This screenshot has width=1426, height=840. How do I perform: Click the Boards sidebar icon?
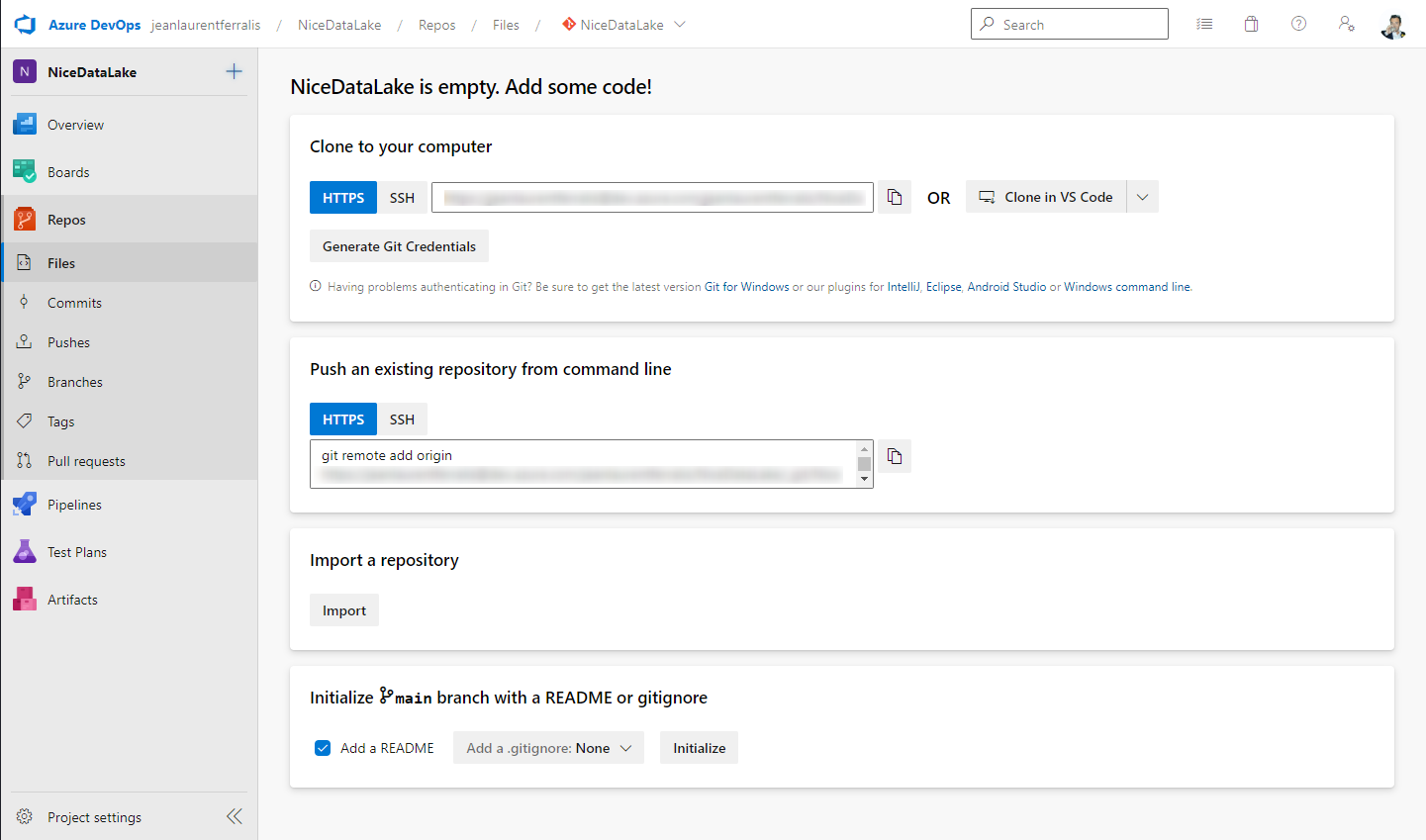[25, 172]
